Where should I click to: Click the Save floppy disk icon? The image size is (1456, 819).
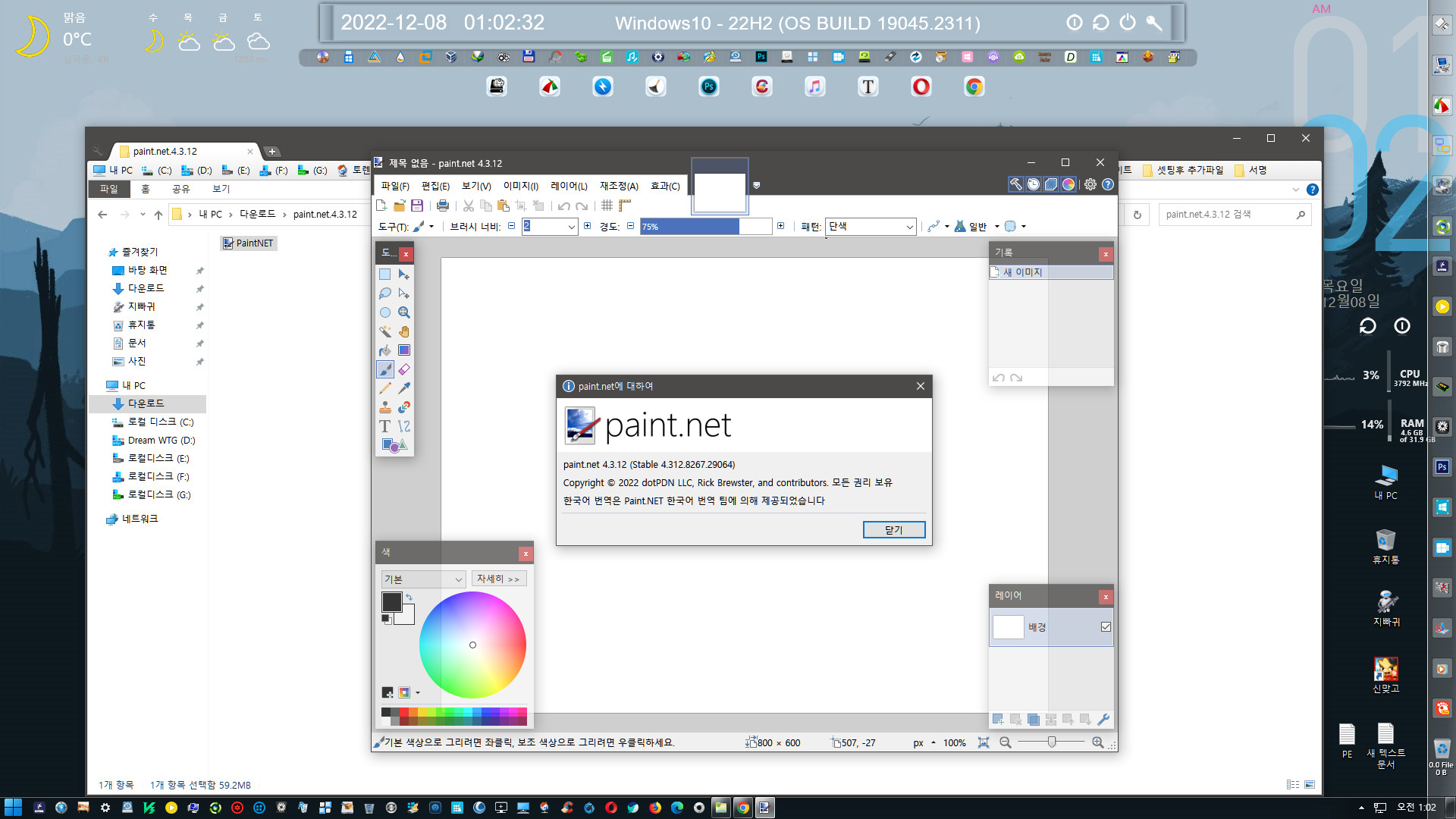pos(417,206)
